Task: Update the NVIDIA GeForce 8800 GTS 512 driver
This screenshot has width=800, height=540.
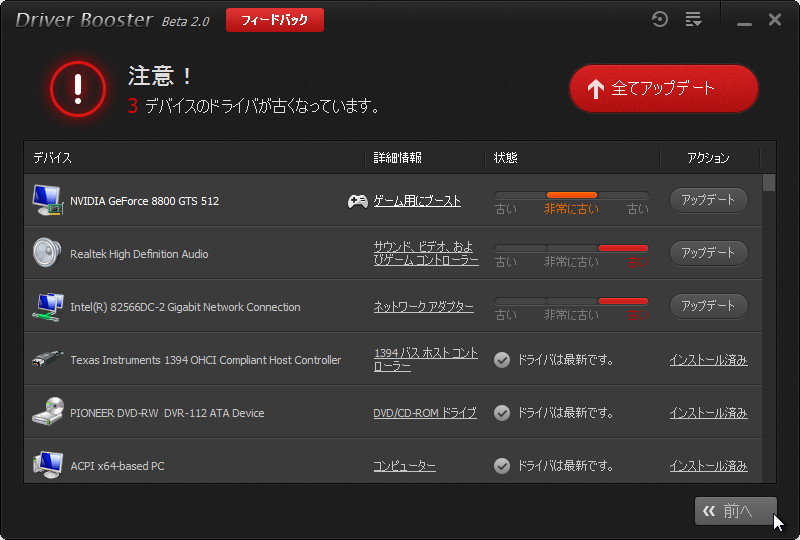Action: click(x=709, y=200)
